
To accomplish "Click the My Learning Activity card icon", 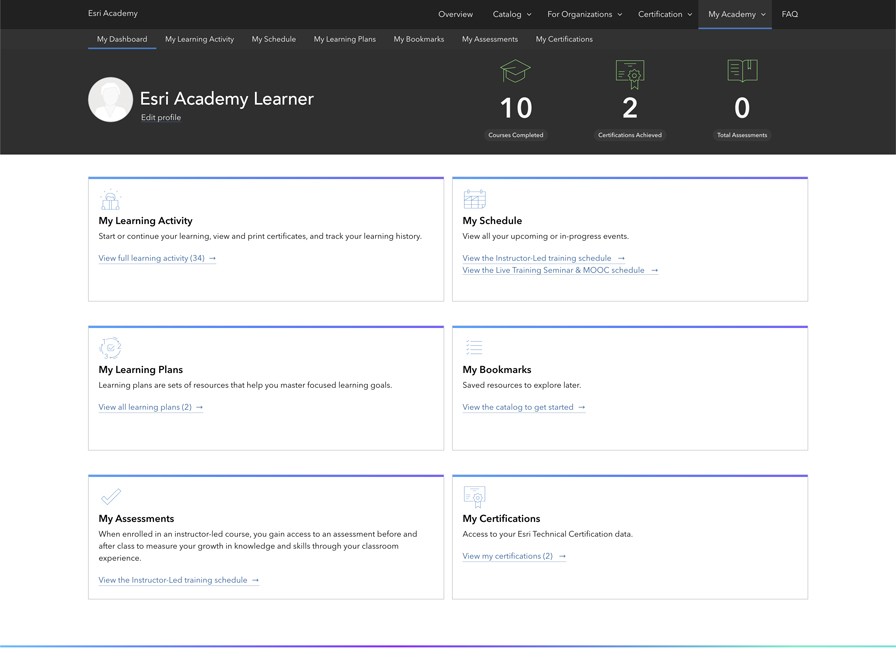I will (110, 199).
